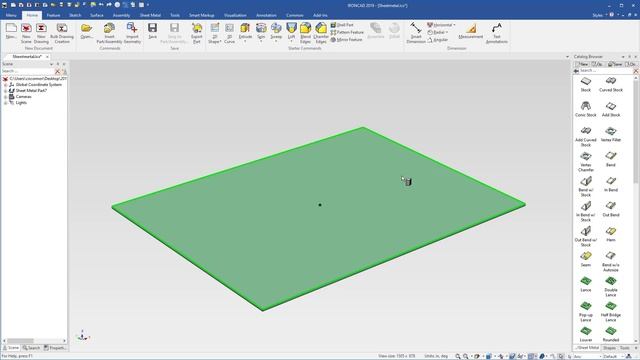Open Bulk Drawing Creation
Viewport: 640px width, 360px height.
click(x=62, y=33)
